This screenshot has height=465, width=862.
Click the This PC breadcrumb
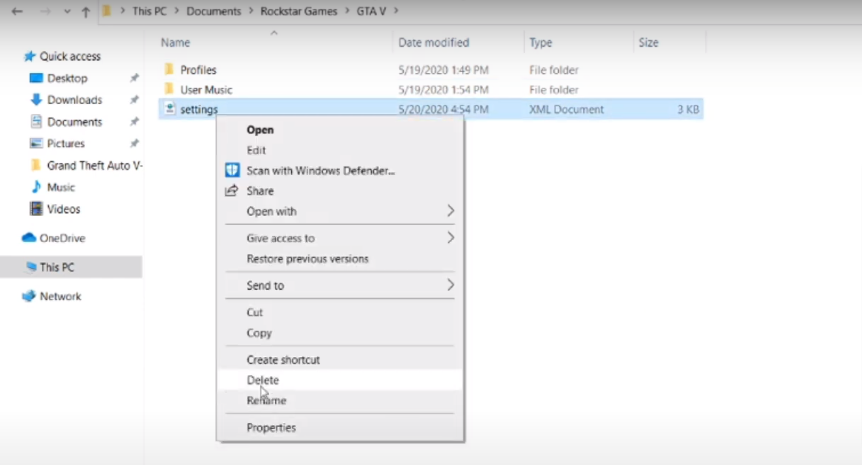pos(149,11)
